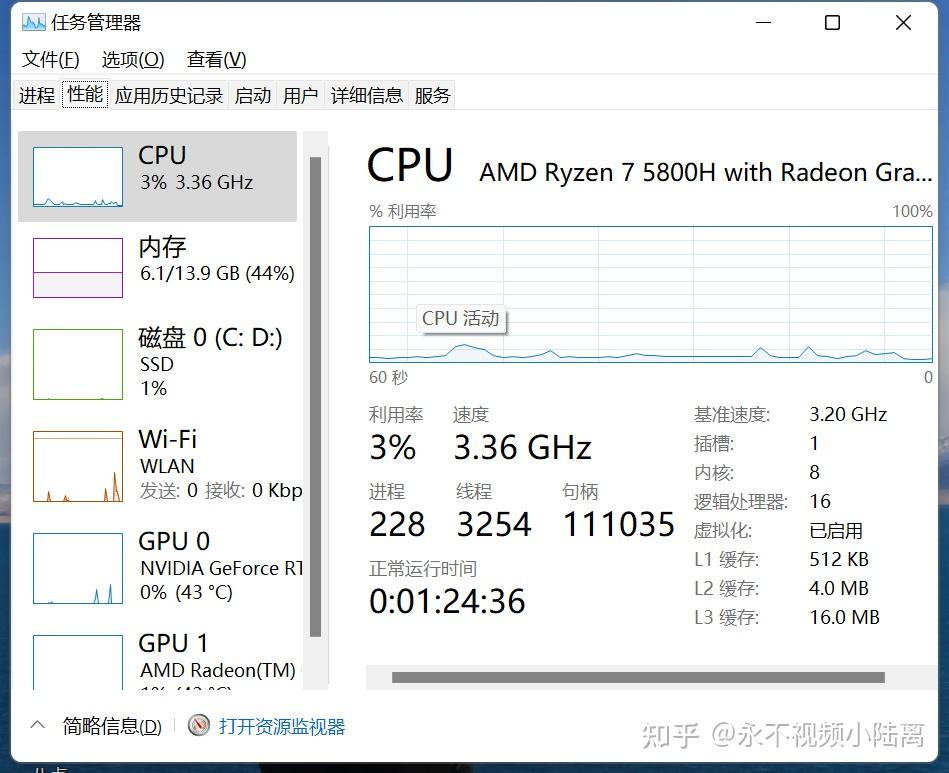Collapse to summary view with the chevron
949x773 pixels.
click(38, 725)
